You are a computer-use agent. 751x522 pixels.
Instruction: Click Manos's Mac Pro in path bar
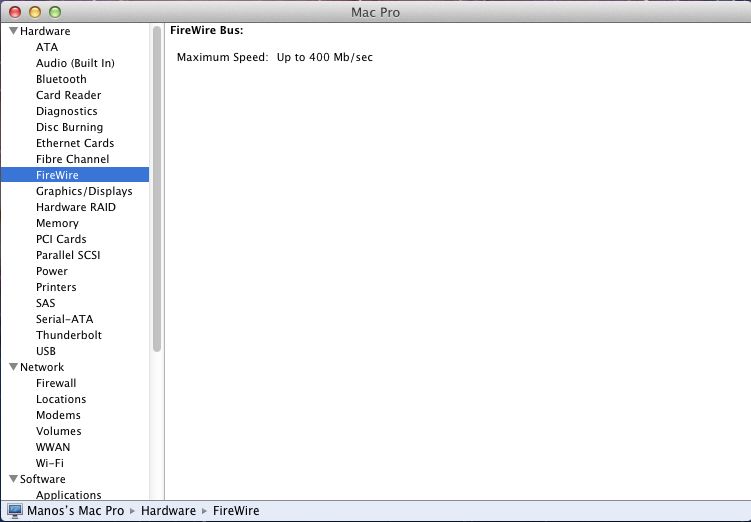[75, 511]
